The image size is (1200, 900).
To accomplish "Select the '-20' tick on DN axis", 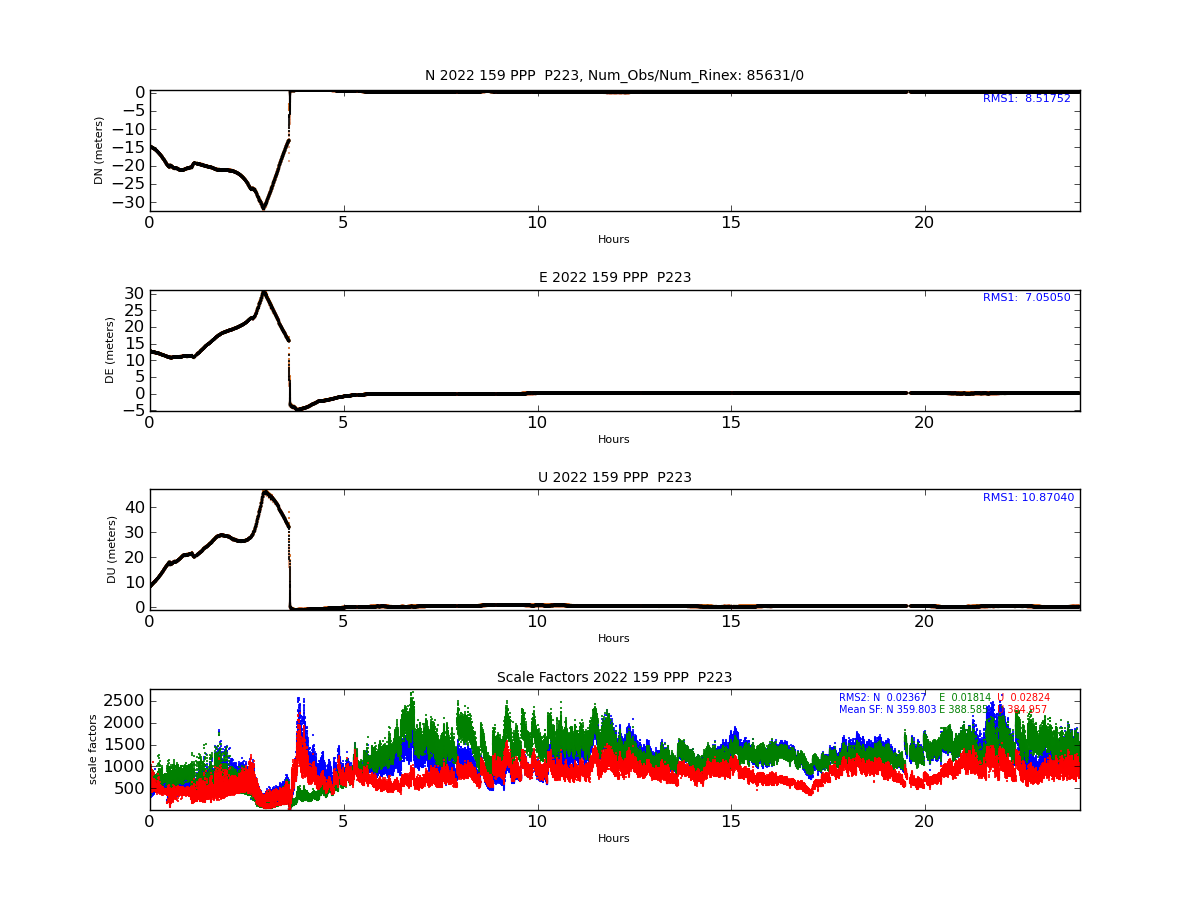I will 131,166.
